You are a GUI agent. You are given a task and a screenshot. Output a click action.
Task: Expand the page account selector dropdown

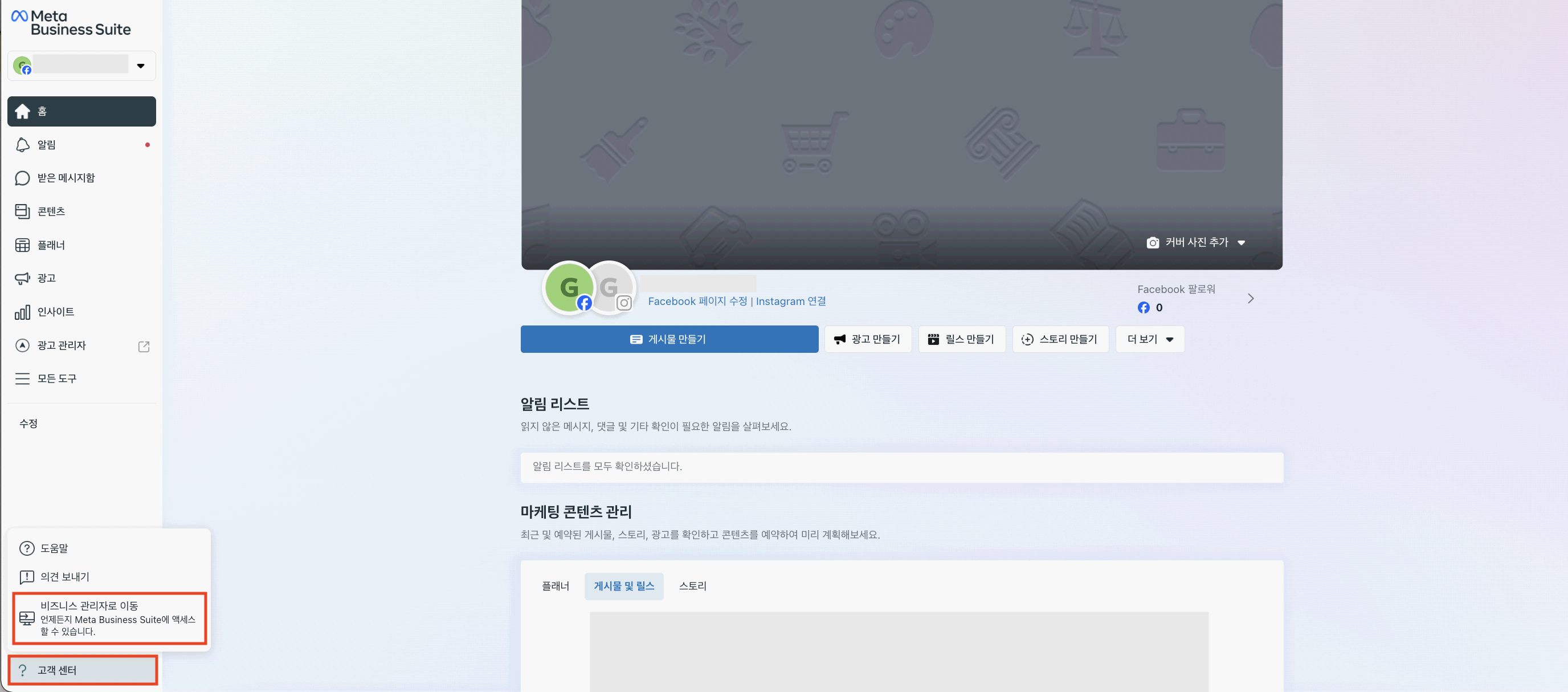coord(141,65)
